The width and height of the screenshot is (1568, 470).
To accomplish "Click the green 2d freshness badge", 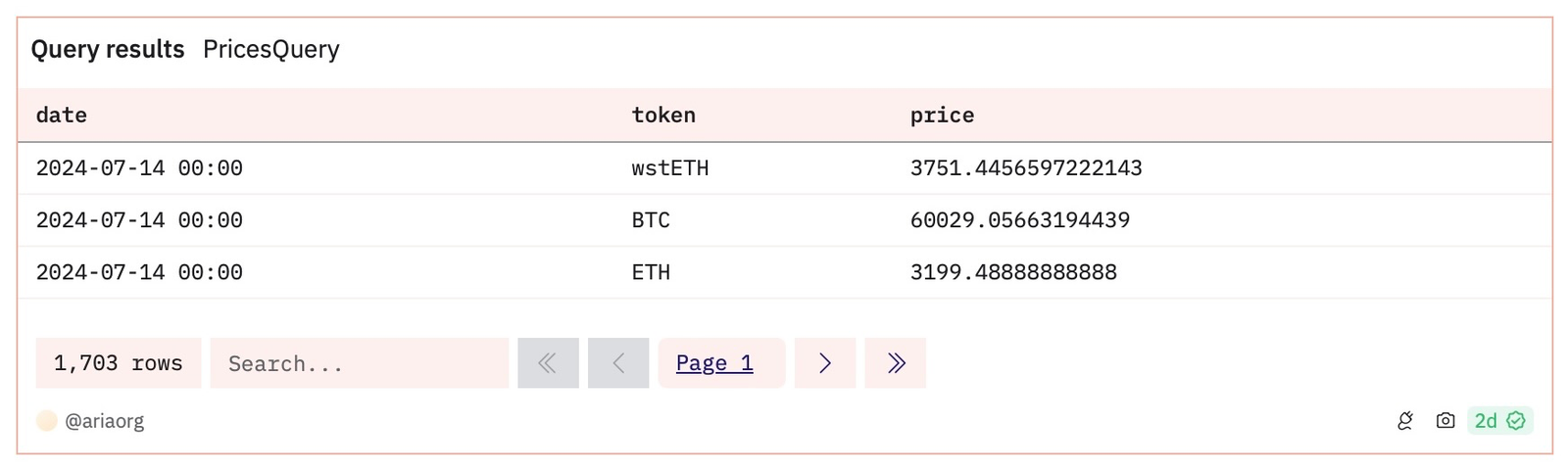I will [x=1499, y=421].
